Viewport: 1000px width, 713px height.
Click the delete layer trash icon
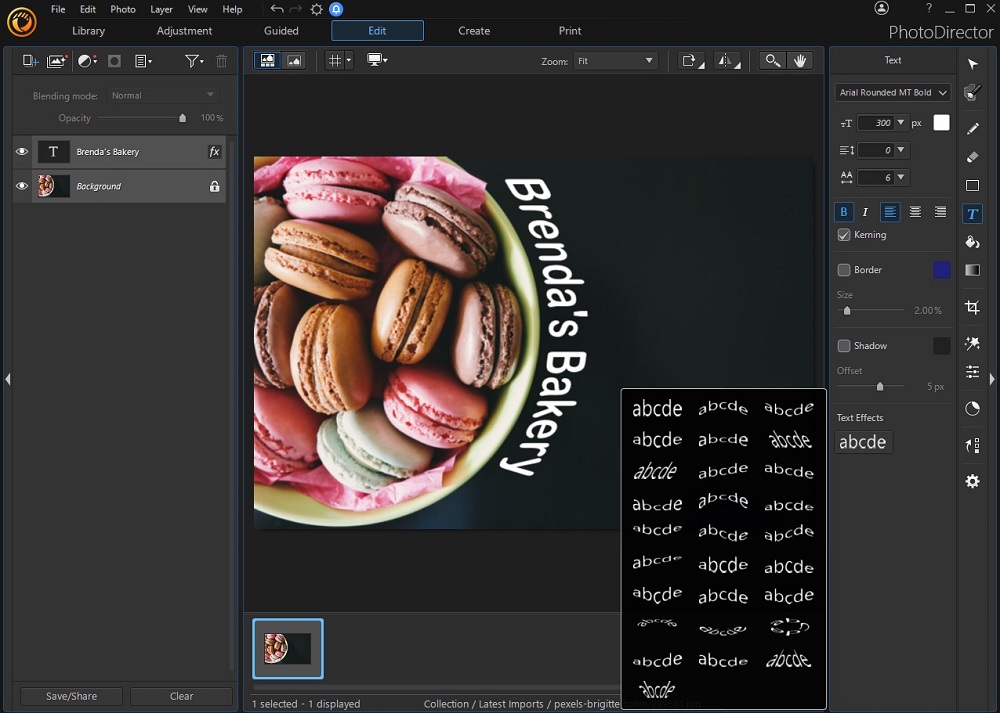click(x=220, y=61)
